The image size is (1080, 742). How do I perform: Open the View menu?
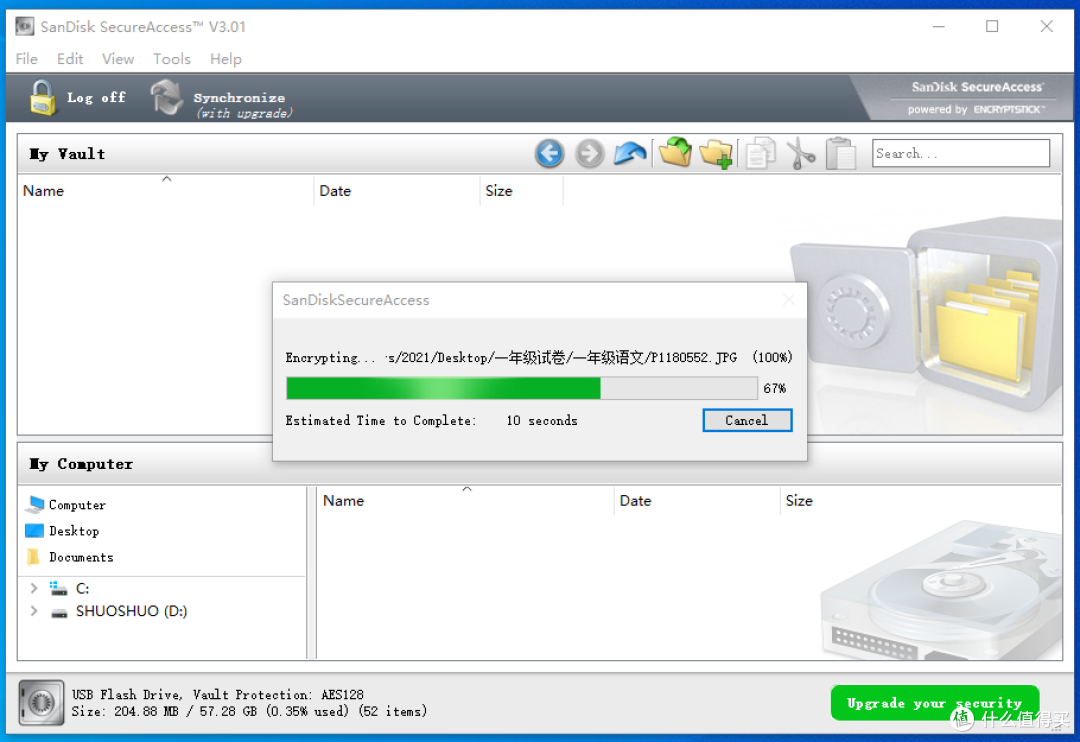(118, 59)
